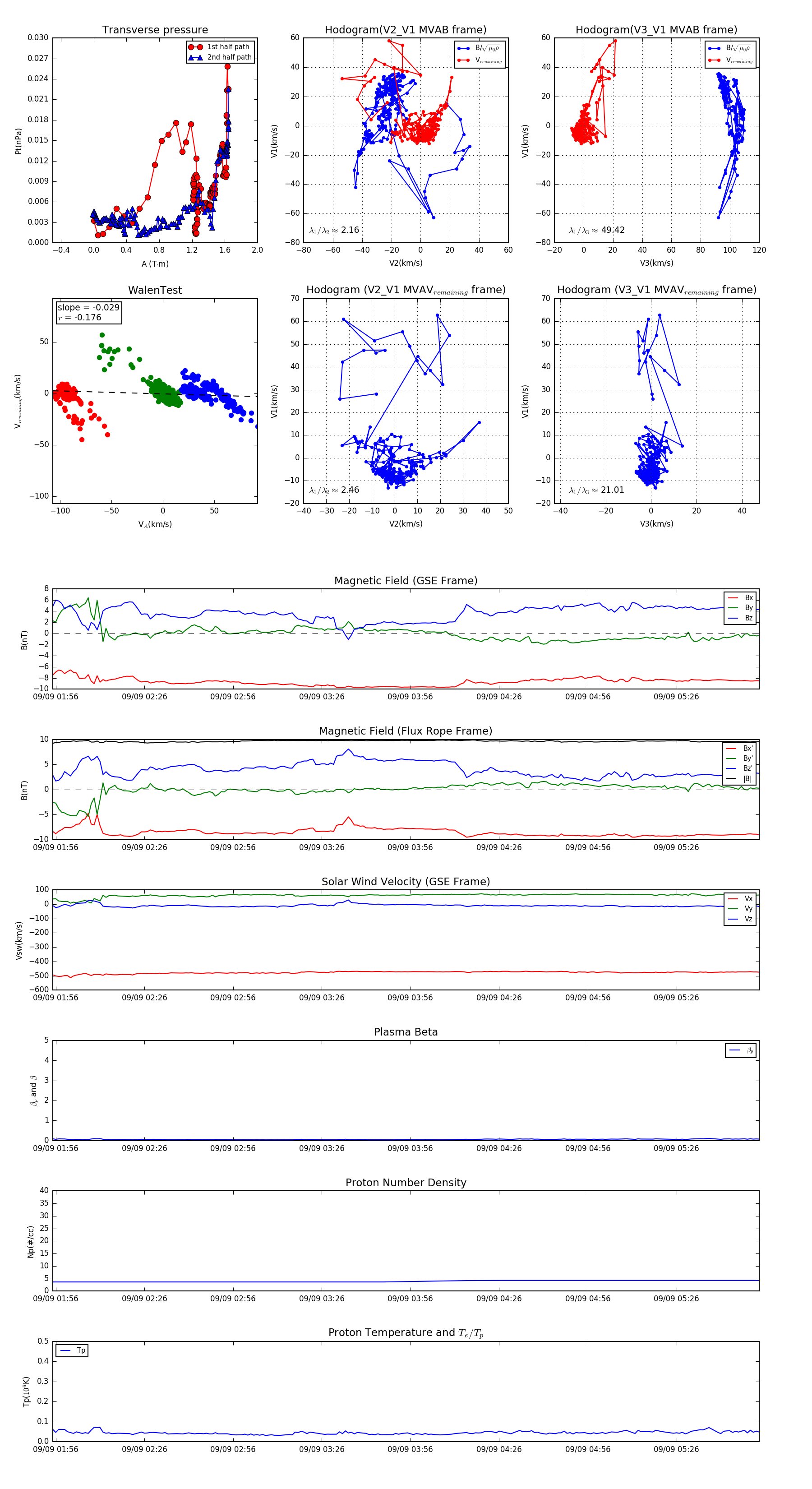This screenshot has height=1489, width=812.
Task: Click the 'A (T·m)' x-axis label
Action: pyautogui.click(x=155, y=264)
